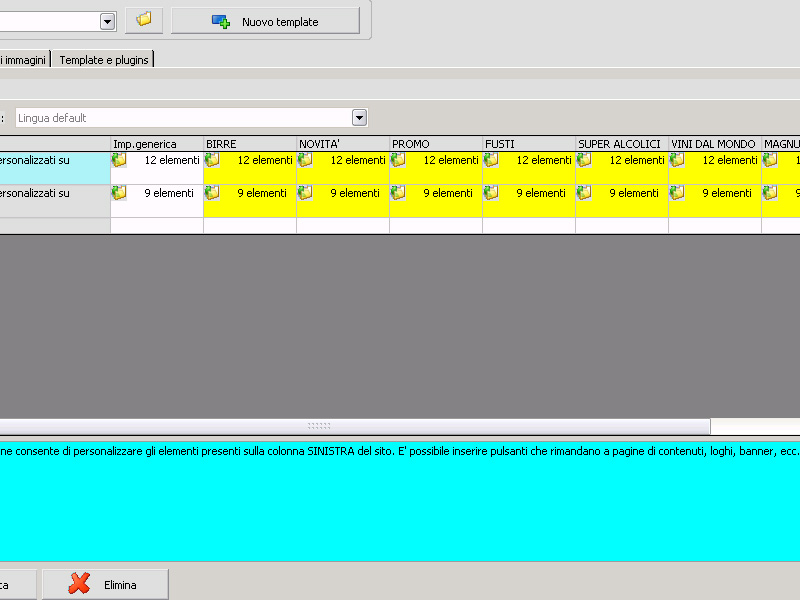Open folder icon in PROMO 12 elementi cell
Image resolution: width=800 pixels, height=600 pixels.
tap(398, 160)
